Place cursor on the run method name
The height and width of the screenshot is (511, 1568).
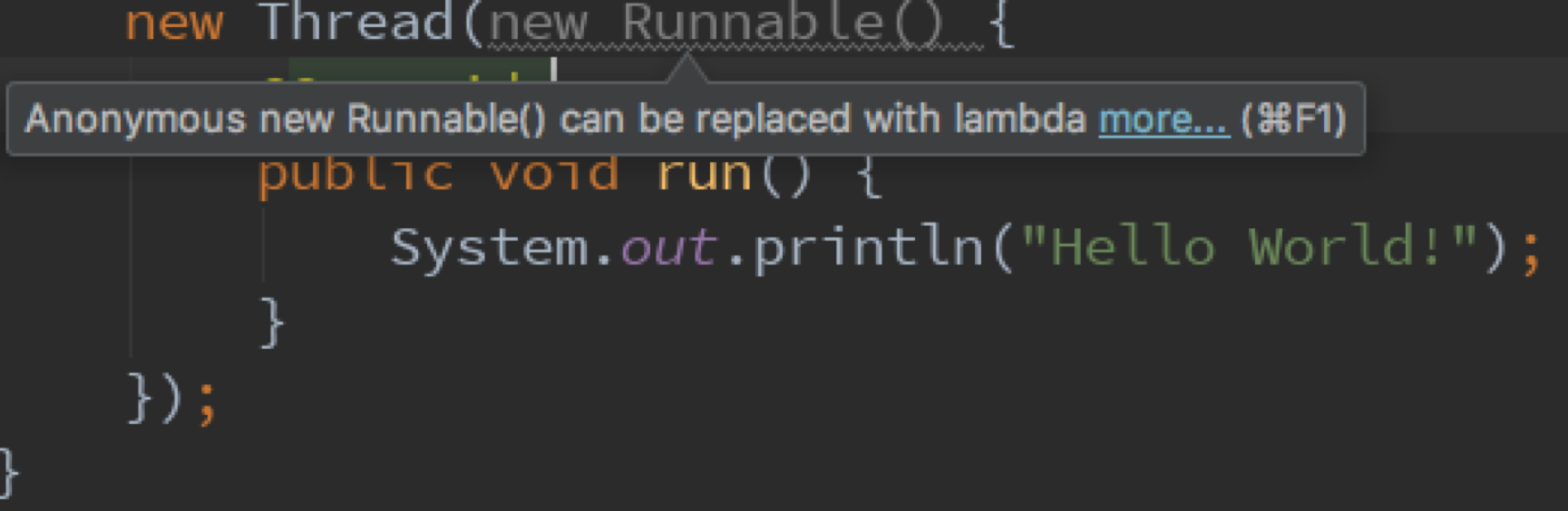tap(704, 172)
